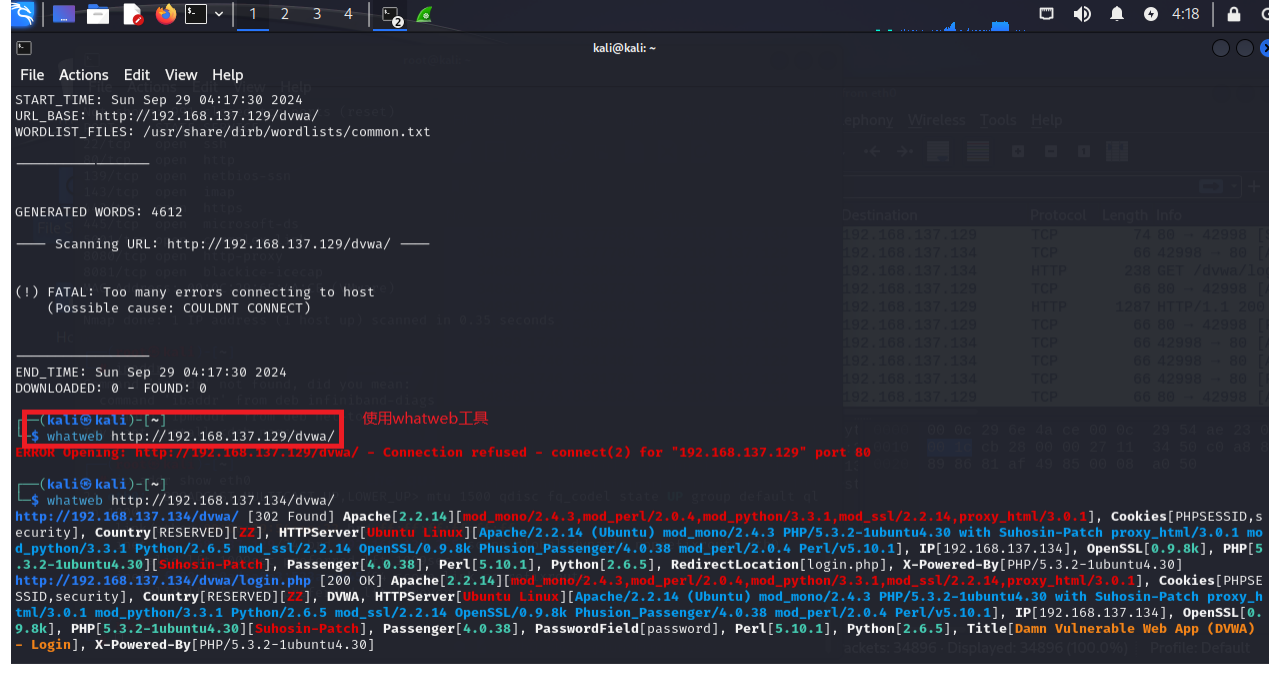This screenshot has height=698, width=1269.
Task: Open the text editor panel launcher
Action: (x=132, y=14)
